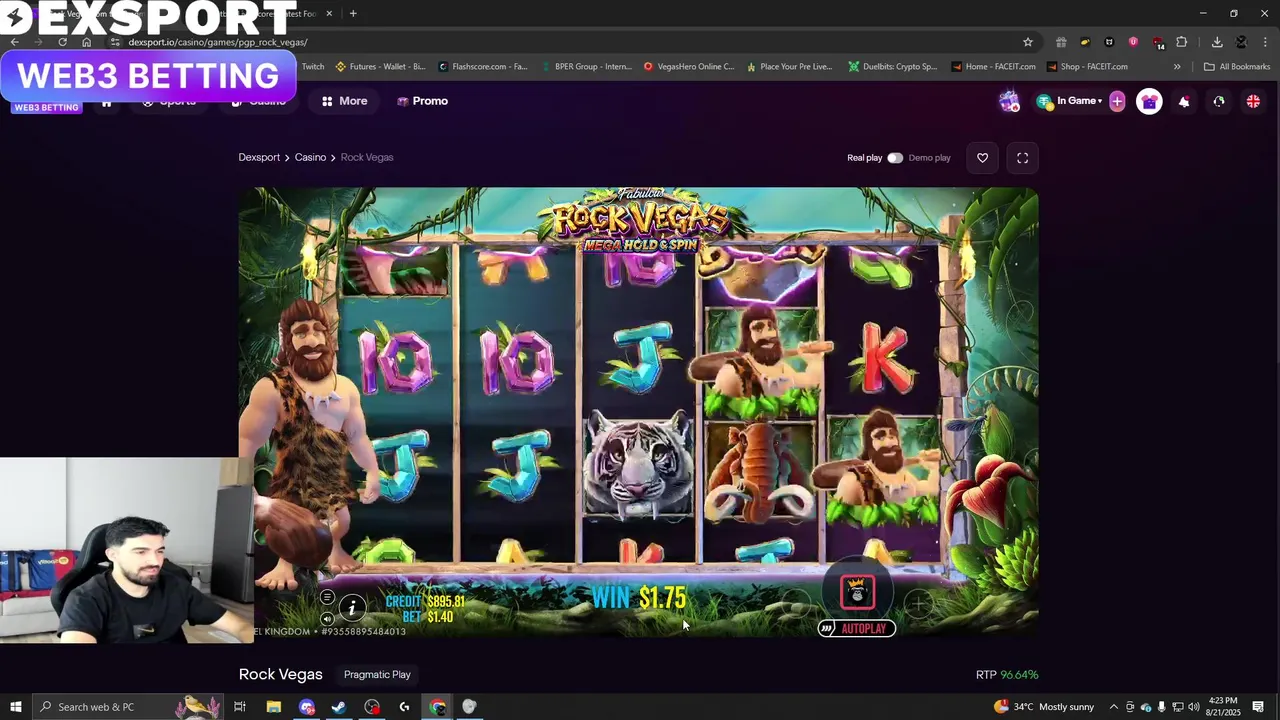Viewport: 1280px width, 720px height.
Task: Change language via the UK flag icon
Action: click(x=1252, y=101)
